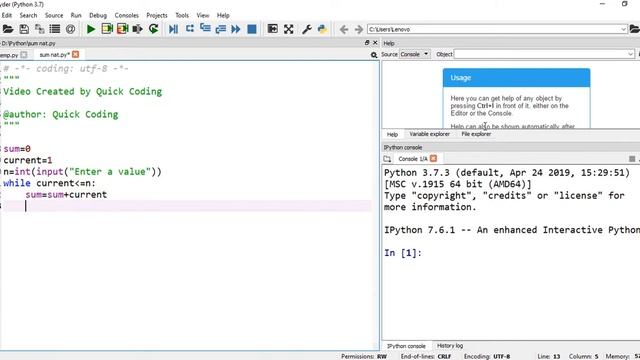This screenshot has height=360, width=640.
Task: Close the Console 1/A tab
Action: (433, 158)
